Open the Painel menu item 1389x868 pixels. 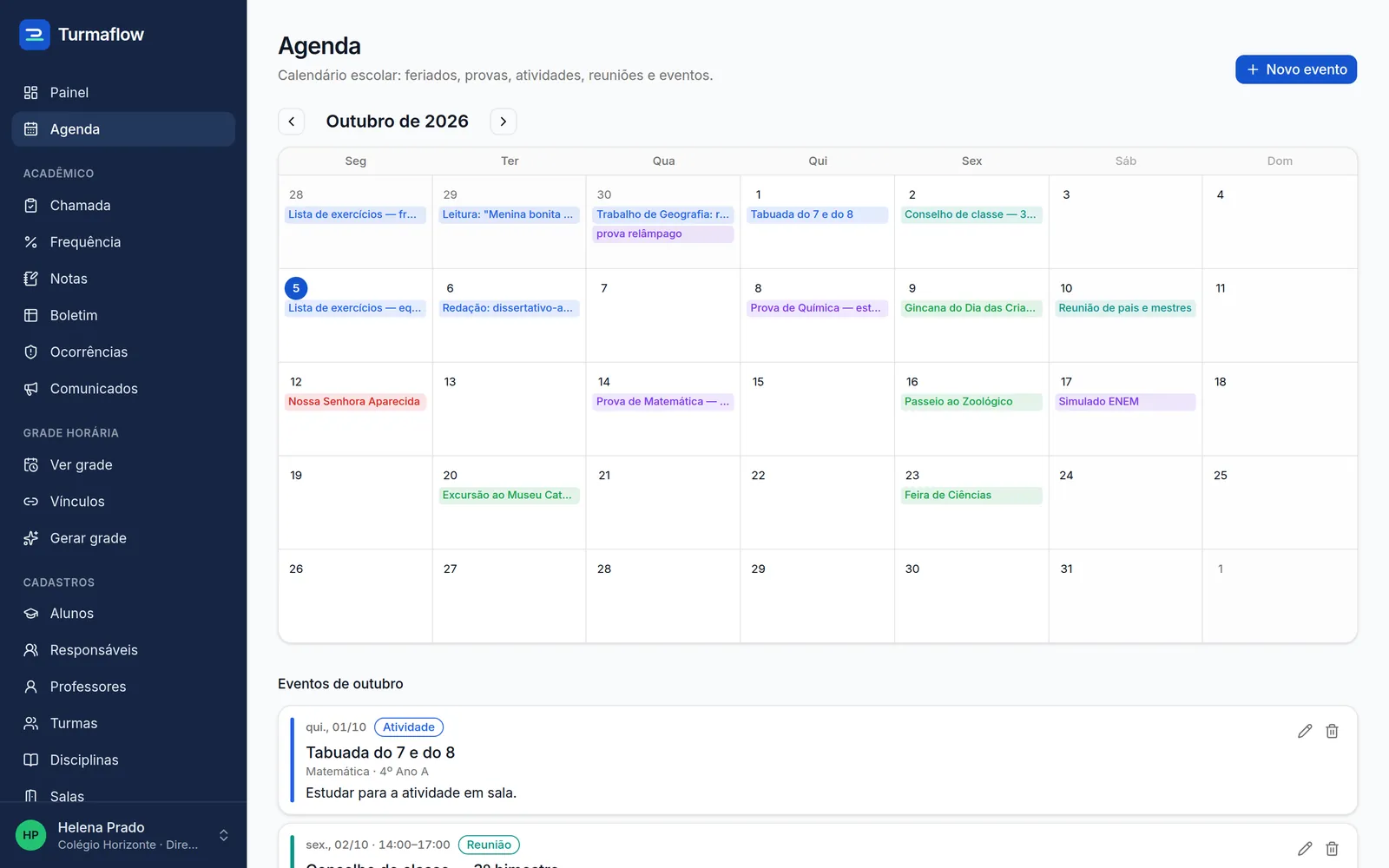(x=123, y=93)
